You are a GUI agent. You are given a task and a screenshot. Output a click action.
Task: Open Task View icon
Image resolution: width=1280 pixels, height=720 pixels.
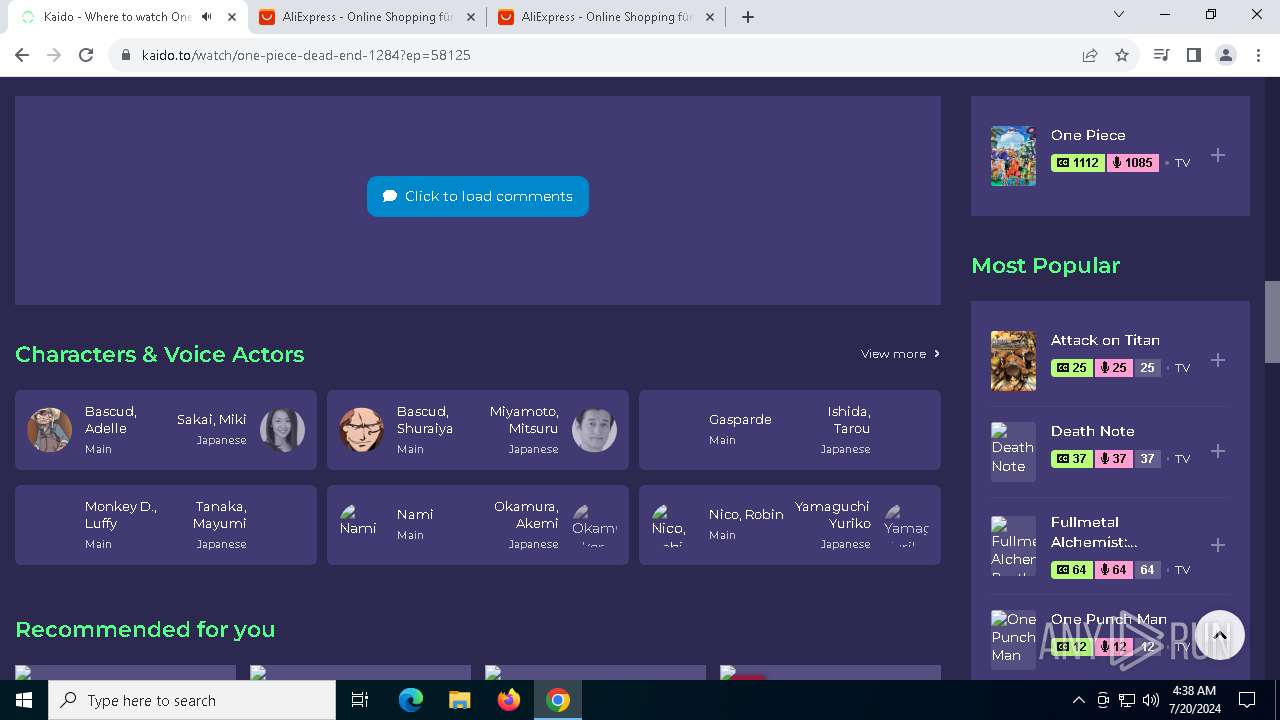tap(361, 700)
